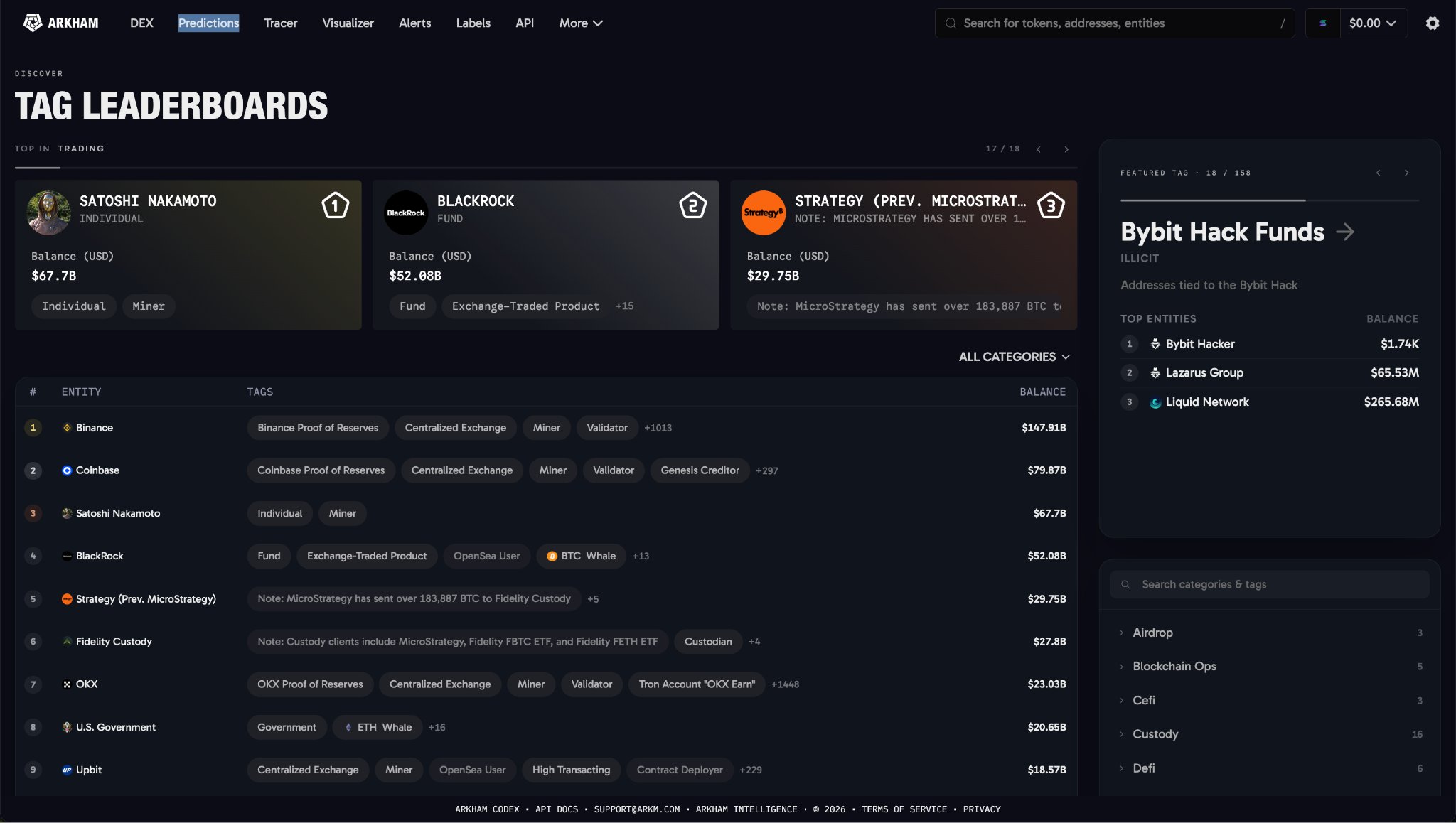Screen dimensions: 1456x823
Task: Expand the Blockchain Ops category
Action: tap(1270, 666)
